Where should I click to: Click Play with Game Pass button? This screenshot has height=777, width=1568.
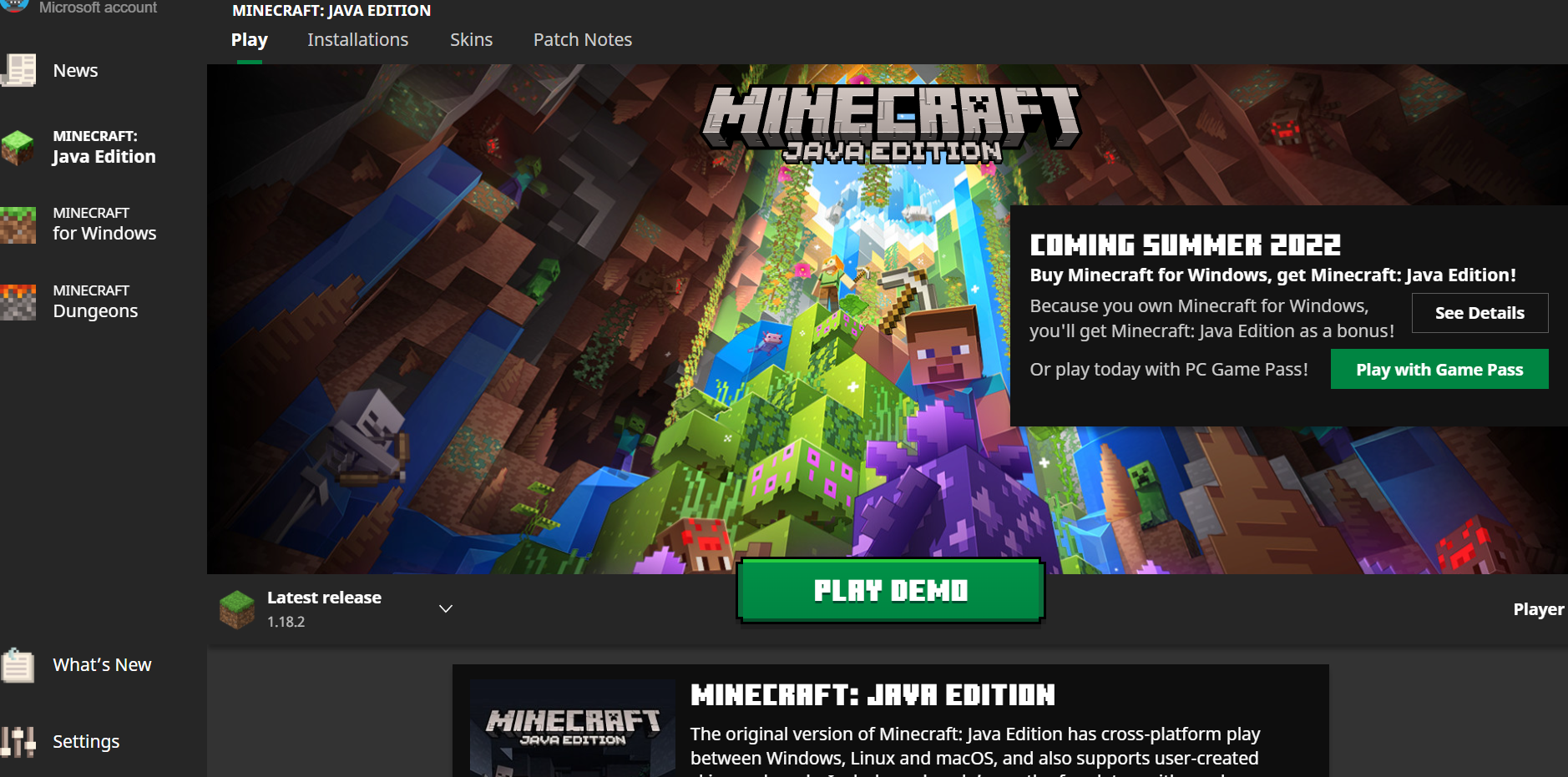(1439, 369)
